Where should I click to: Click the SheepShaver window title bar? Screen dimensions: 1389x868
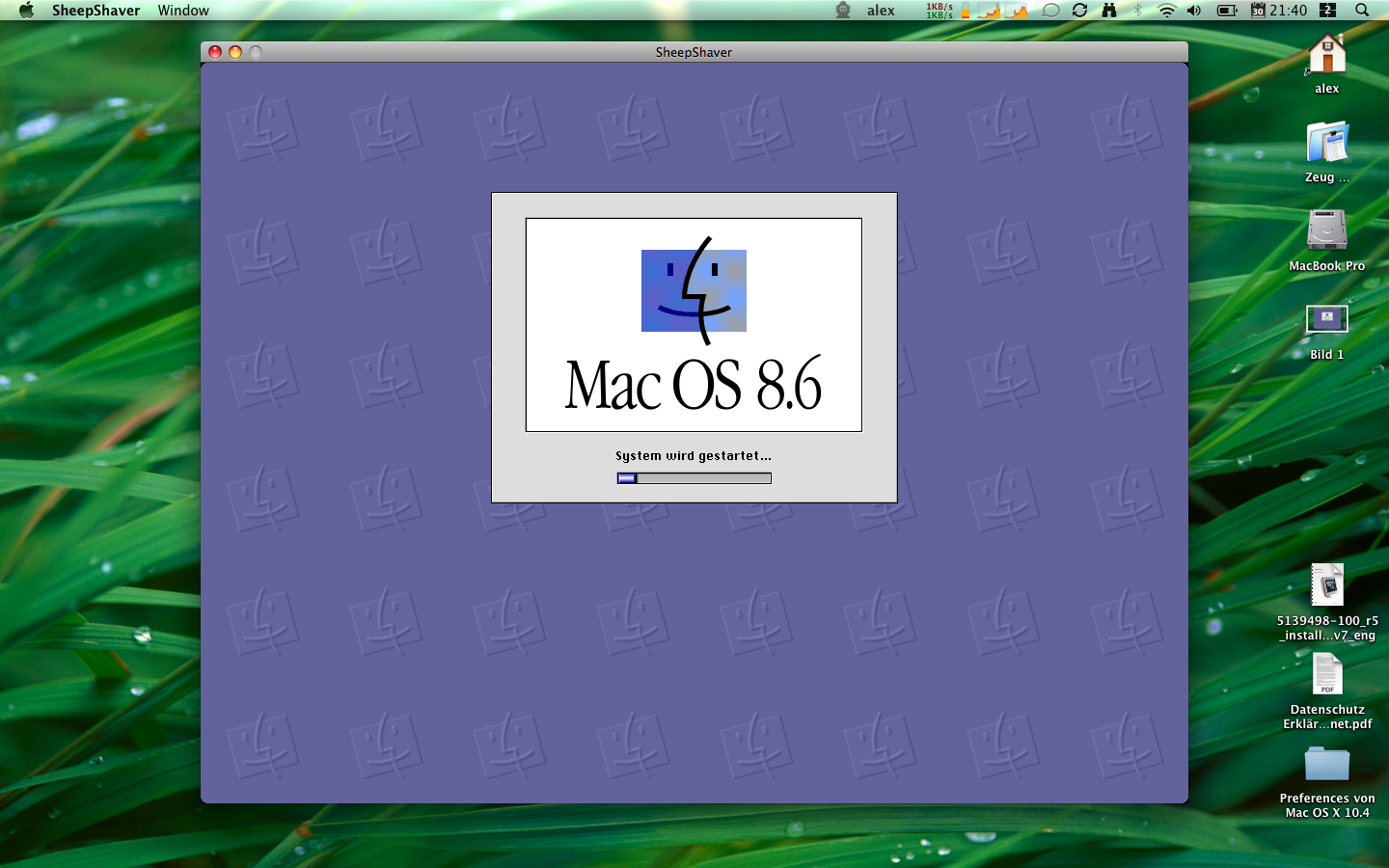[694, 52]
